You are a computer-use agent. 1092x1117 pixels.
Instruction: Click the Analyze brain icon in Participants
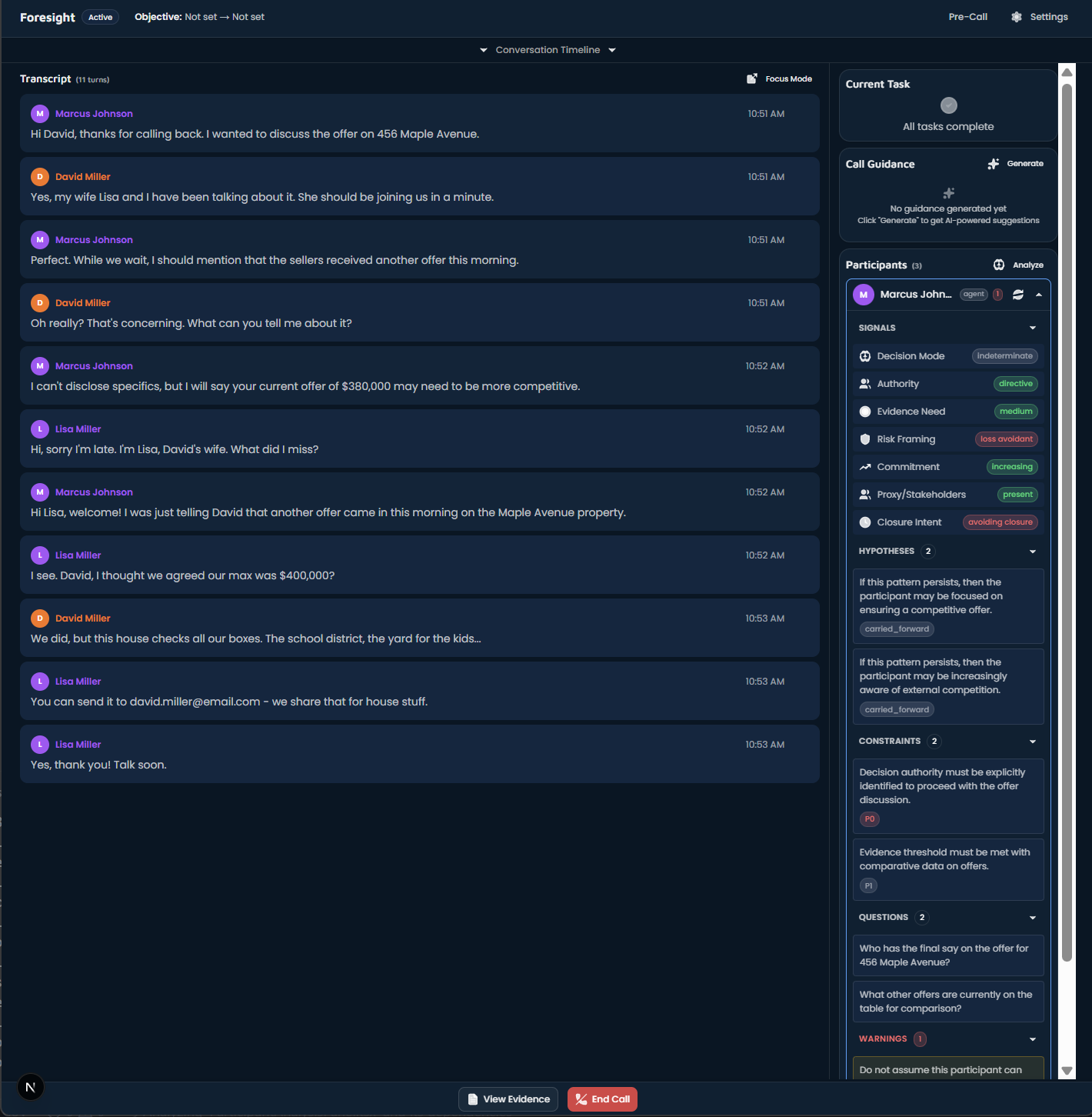[999, 265]
